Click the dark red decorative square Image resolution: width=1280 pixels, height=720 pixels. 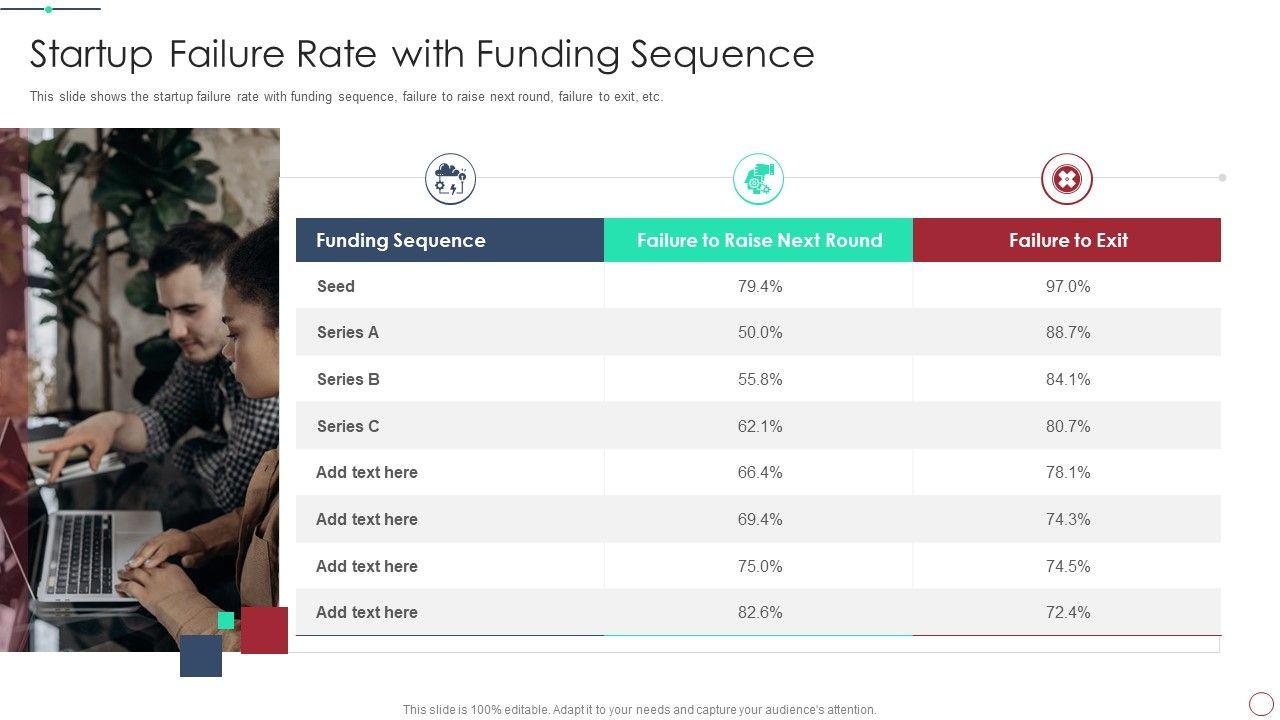[265, 630]
